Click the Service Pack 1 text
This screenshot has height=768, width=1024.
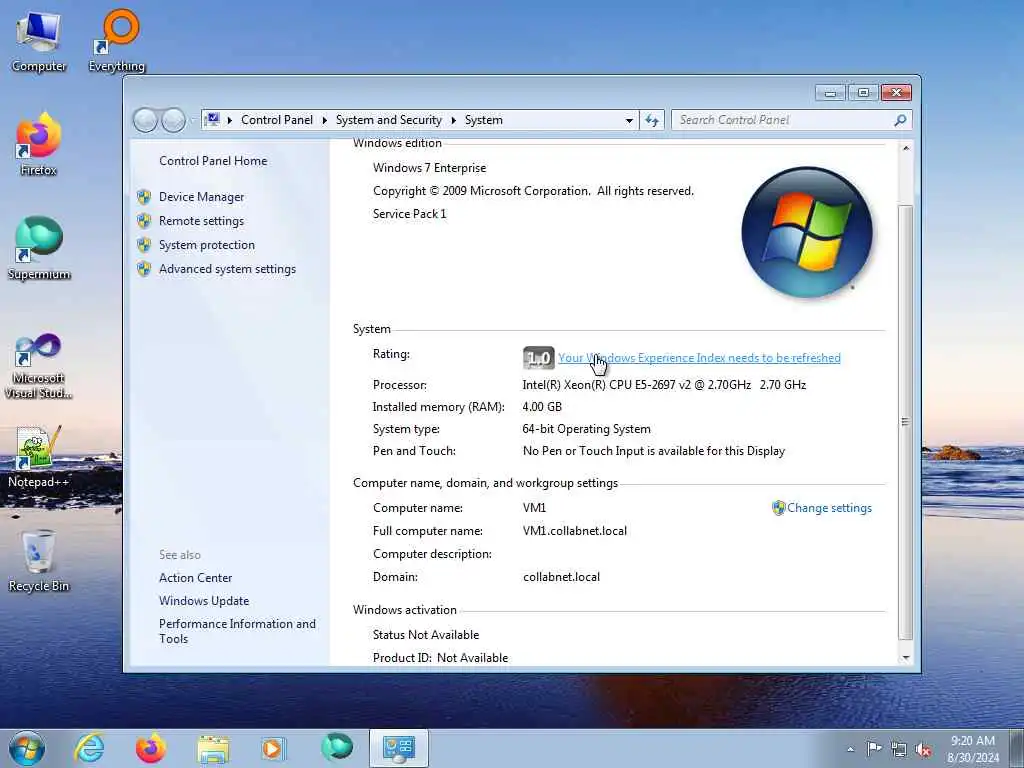[409, 214]
